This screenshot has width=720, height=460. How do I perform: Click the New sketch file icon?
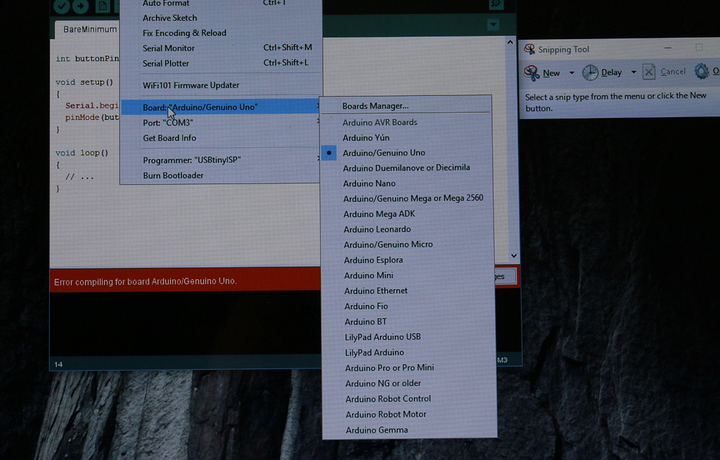[x=102, y=6]
